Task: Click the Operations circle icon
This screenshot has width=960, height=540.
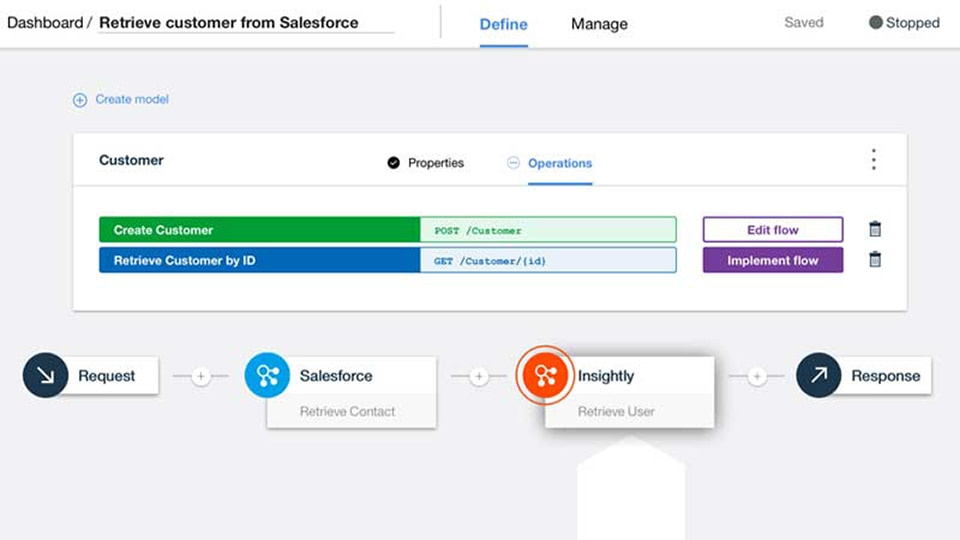Action: [513, 163]
